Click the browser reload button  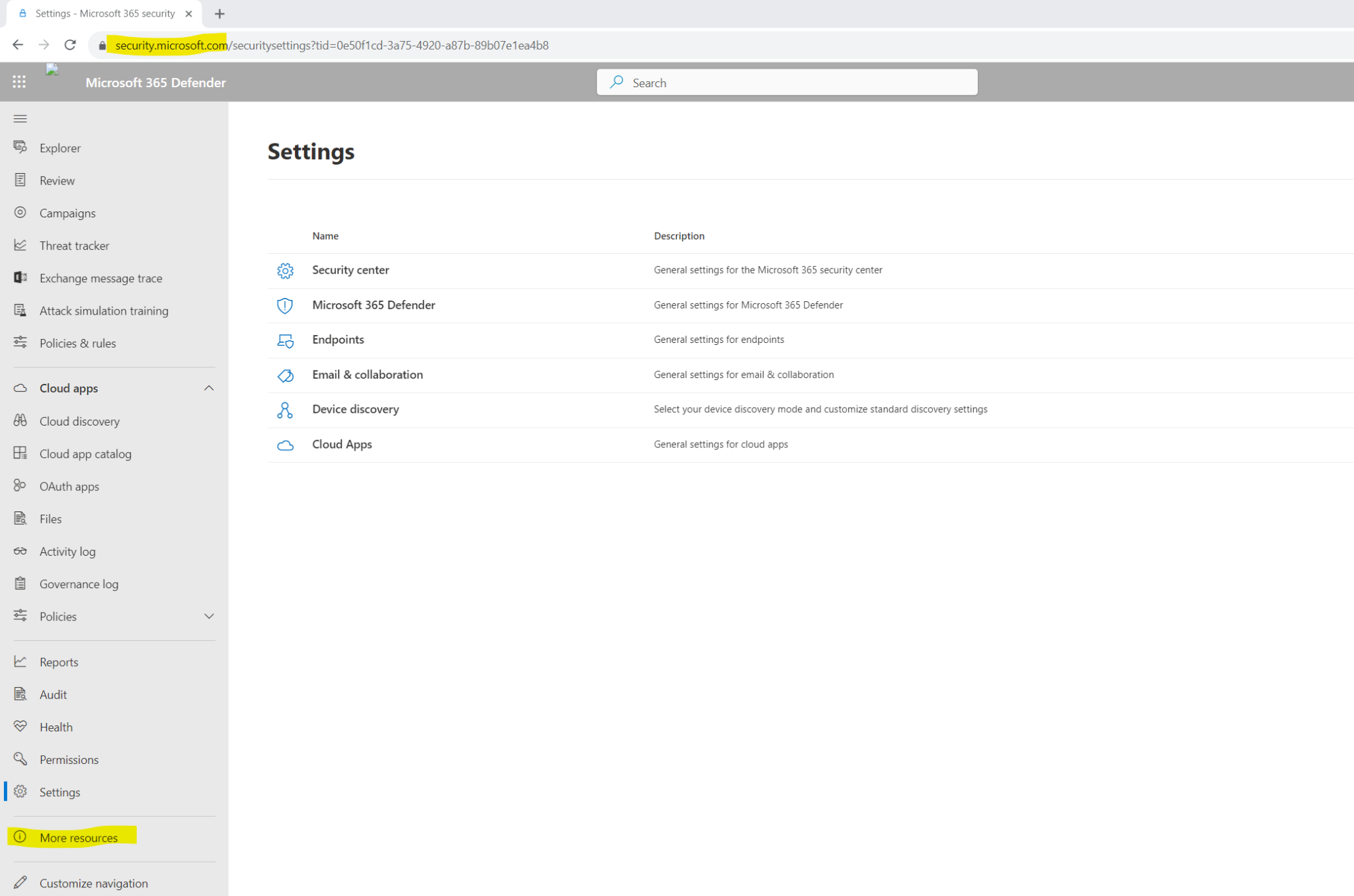coord(70,45)
